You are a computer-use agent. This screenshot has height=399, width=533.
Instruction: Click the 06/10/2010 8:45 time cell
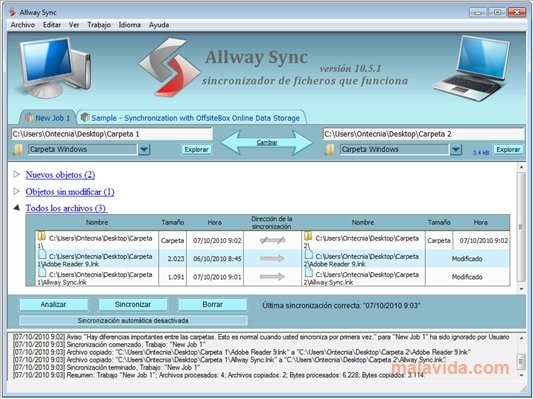click(215, 259)
